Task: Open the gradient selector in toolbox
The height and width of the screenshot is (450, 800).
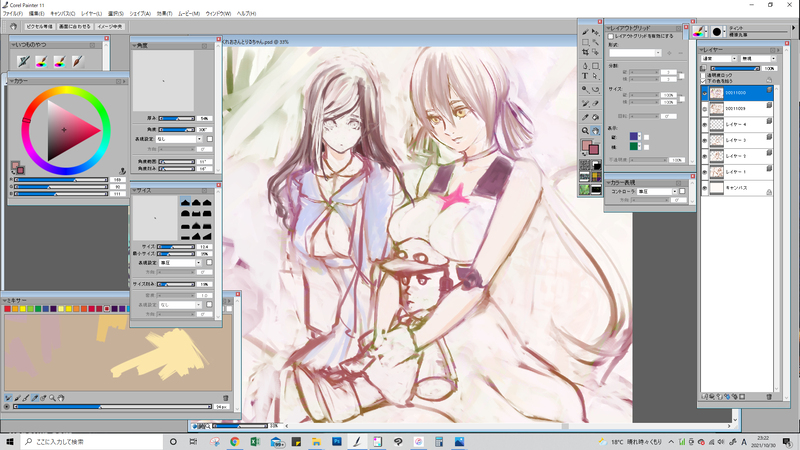Action: [x=595, y=164]
